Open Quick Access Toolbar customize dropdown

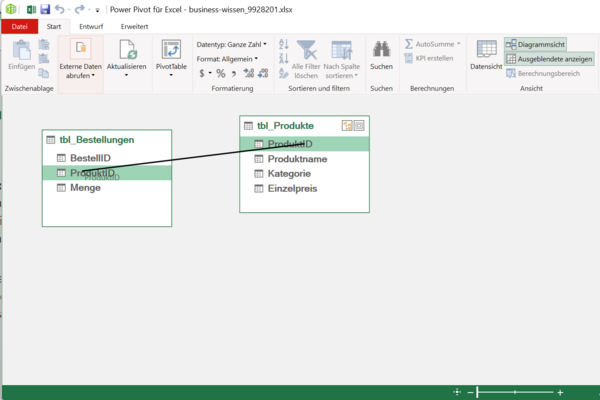[x=98, y=10]
